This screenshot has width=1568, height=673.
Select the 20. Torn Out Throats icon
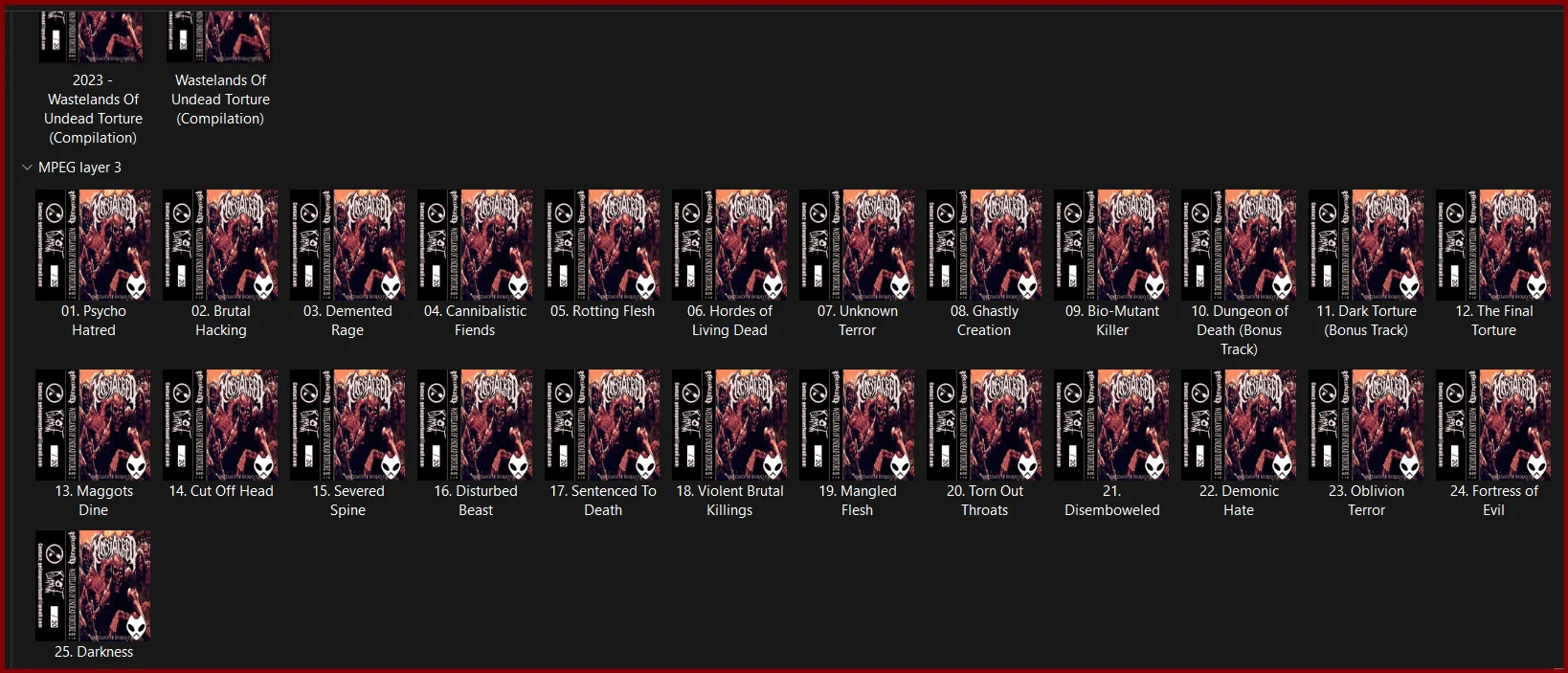(x=984, y=425)
